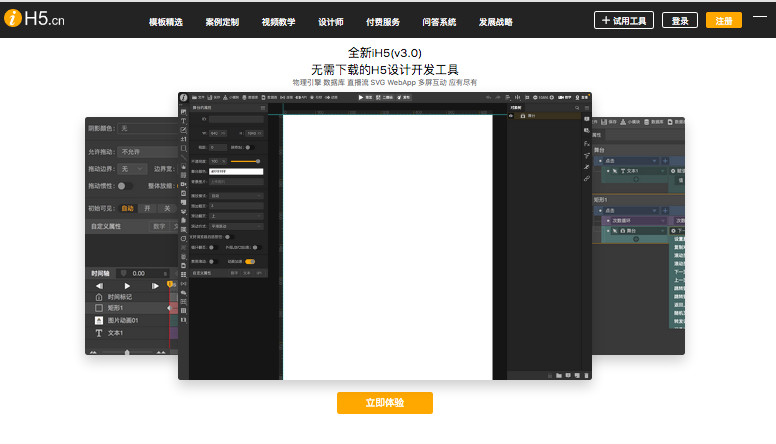
Task: Toggle the stage eye icon in object tree
Action: tap(511, 116)
